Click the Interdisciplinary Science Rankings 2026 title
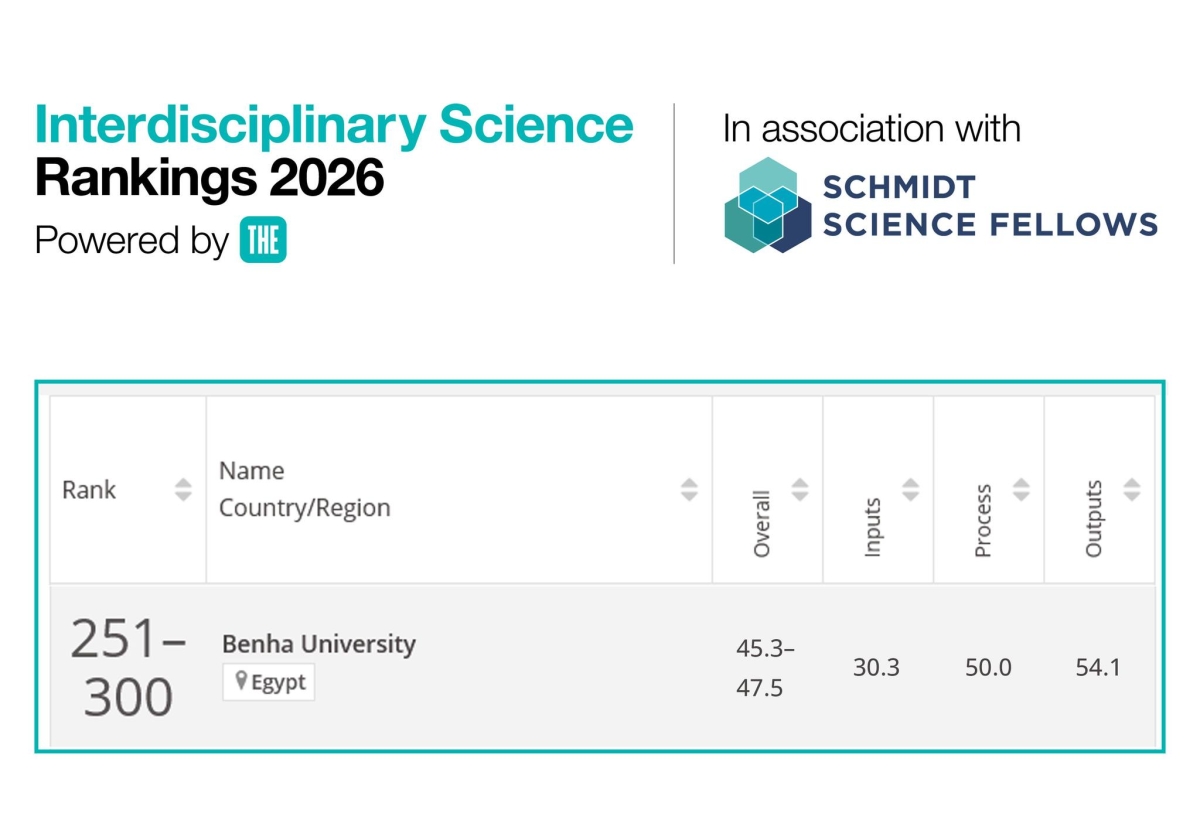 (333, 148)
